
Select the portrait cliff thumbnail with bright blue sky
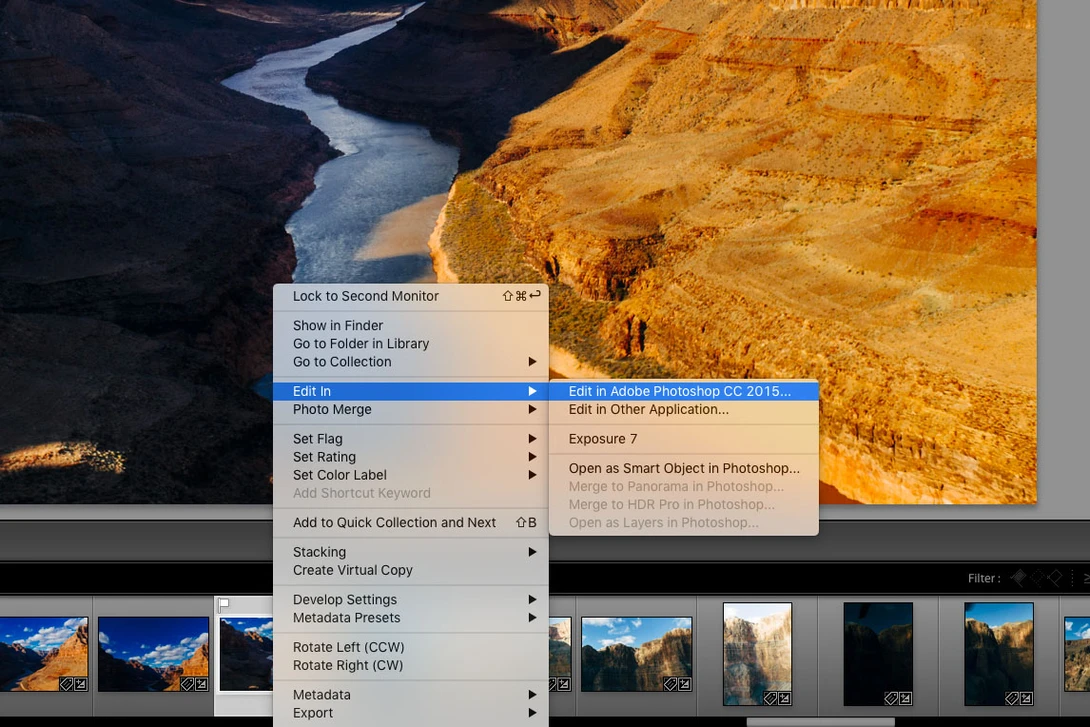(999, 654)
